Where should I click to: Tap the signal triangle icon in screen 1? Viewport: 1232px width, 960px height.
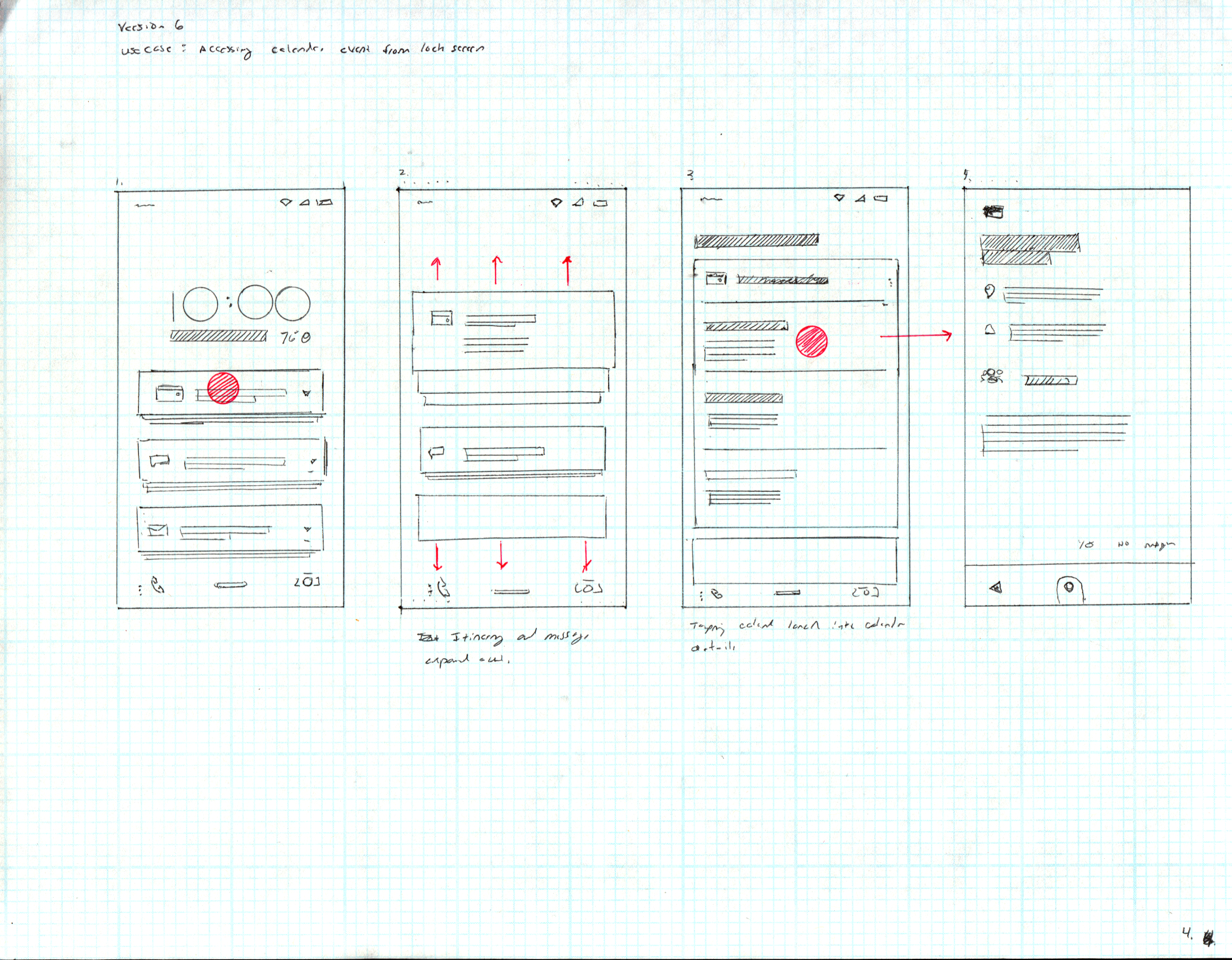tap(304, 202)
